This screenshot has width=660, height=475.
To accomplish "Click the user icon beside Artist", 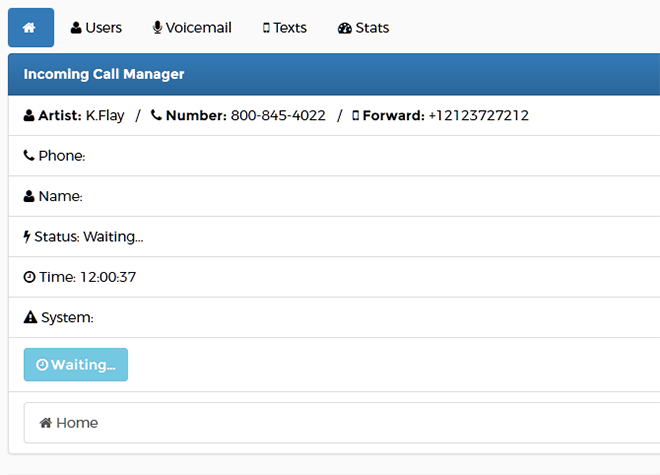I will click(29, 115).
